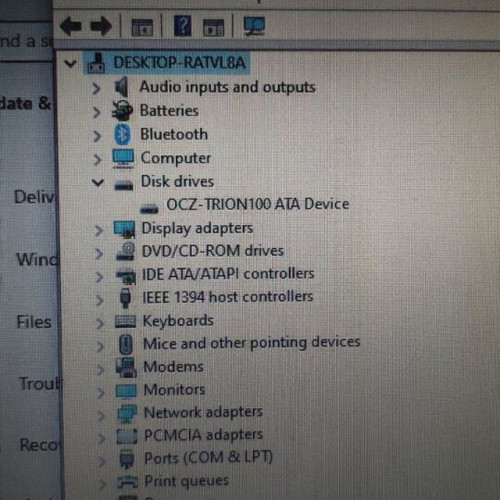The image size is (500, 500).
Task: Expand Ports (COM & LPT) chevron
Action: click(x=102, y=461)
